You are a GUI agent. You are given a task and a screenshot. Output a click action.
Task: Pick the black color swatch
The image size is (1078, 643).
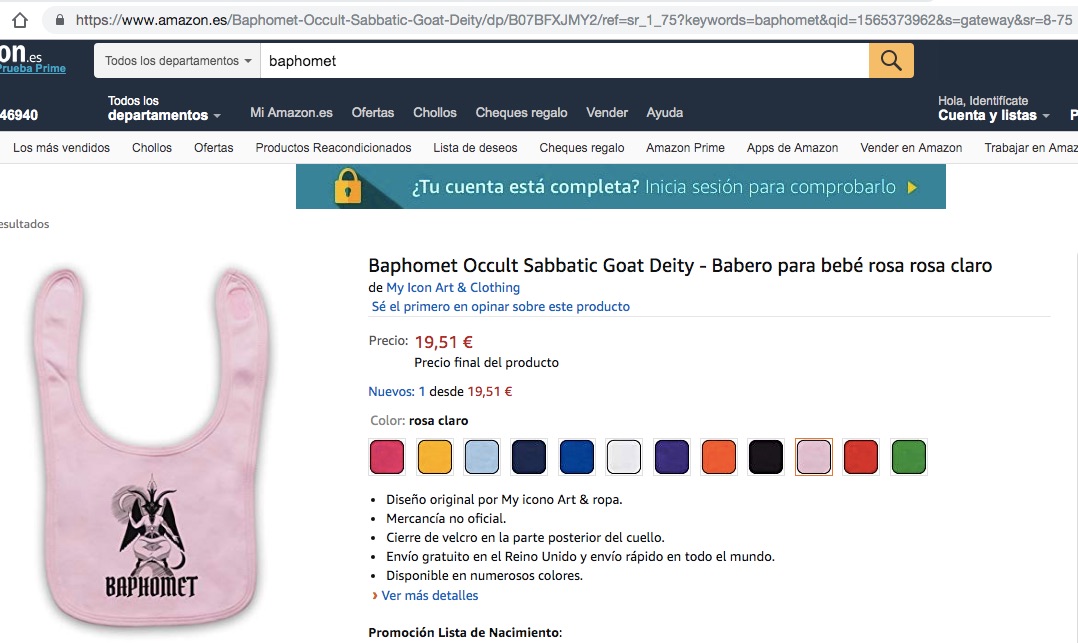click(767, 457)
